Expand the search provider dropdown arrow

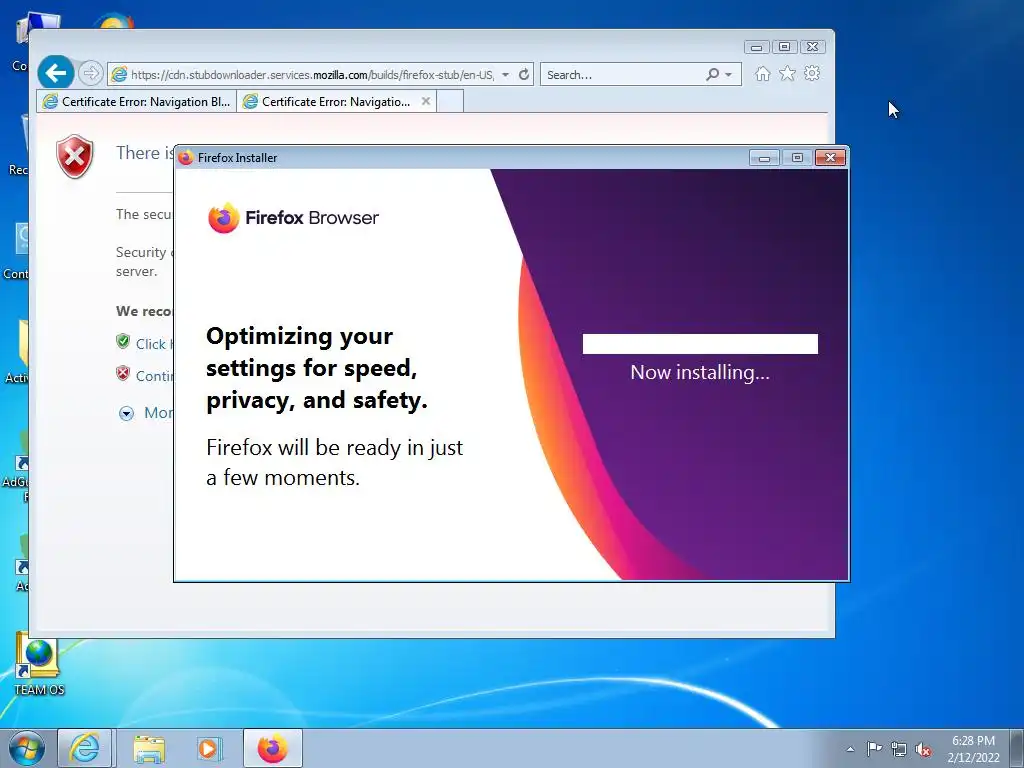[729, 75]
